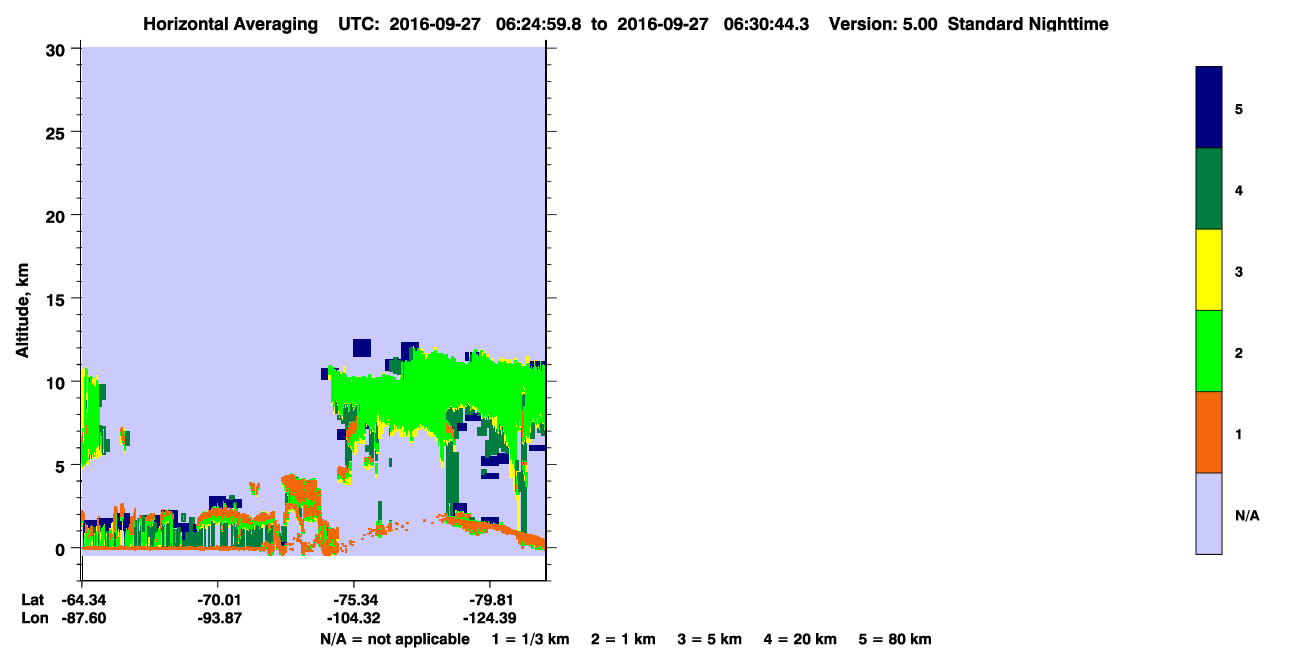Click the latitude value '-79.81'
Viewport: 1300px width, 667px height.
coord(489,600)
